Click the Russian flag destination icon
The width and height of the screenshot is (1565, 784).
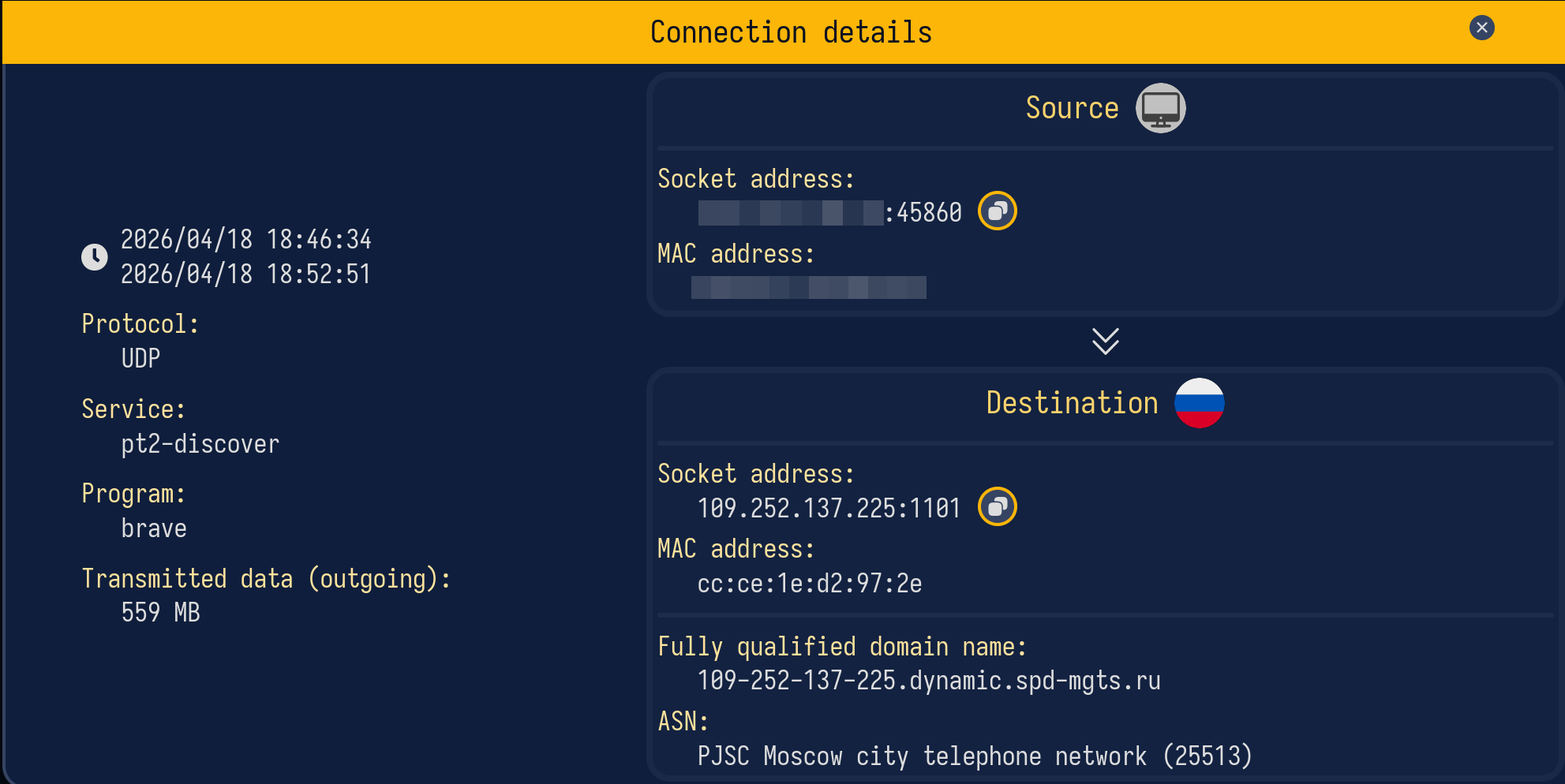(x=1198, y=403)
